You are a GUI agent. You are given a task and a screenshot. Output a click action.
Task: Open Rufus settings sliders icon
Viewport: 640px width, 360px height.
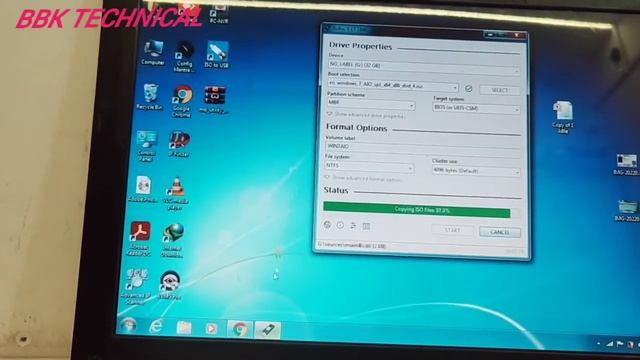pos(353,225)
